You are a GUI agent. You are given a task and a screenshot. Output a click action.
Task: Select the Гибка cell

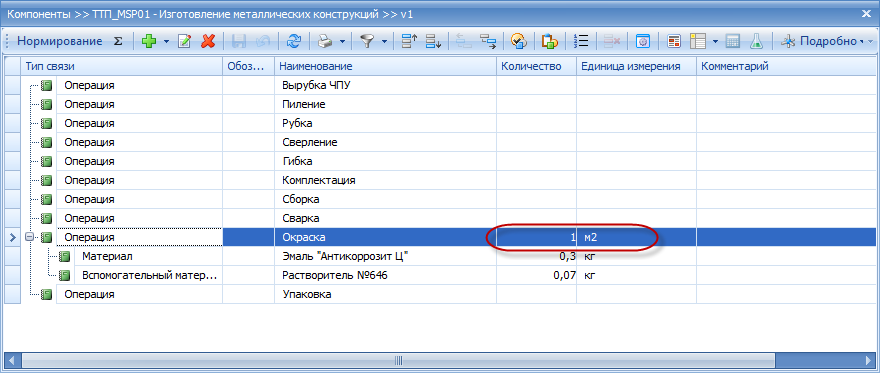[x=386, y=162]
